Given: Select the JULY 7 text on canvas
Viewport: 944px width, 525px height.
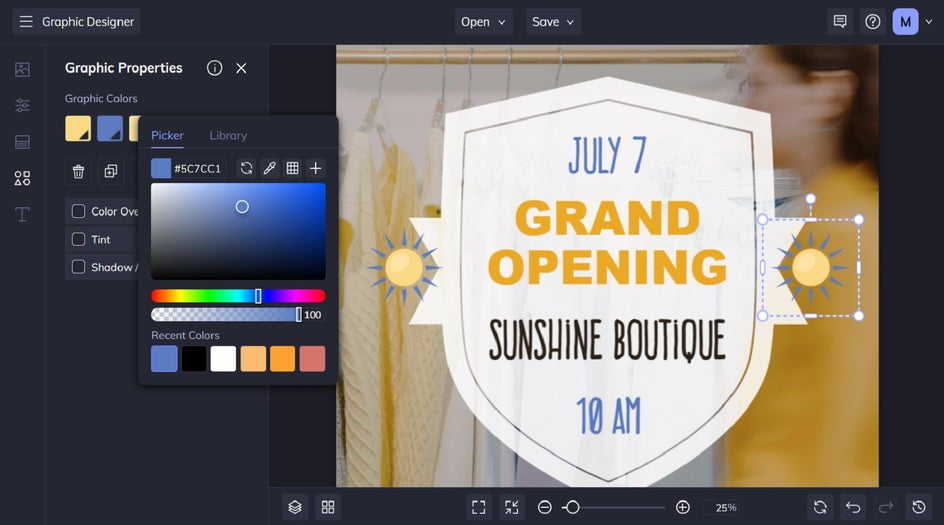Looking at the screenshot, I should [x=607, y=155].
